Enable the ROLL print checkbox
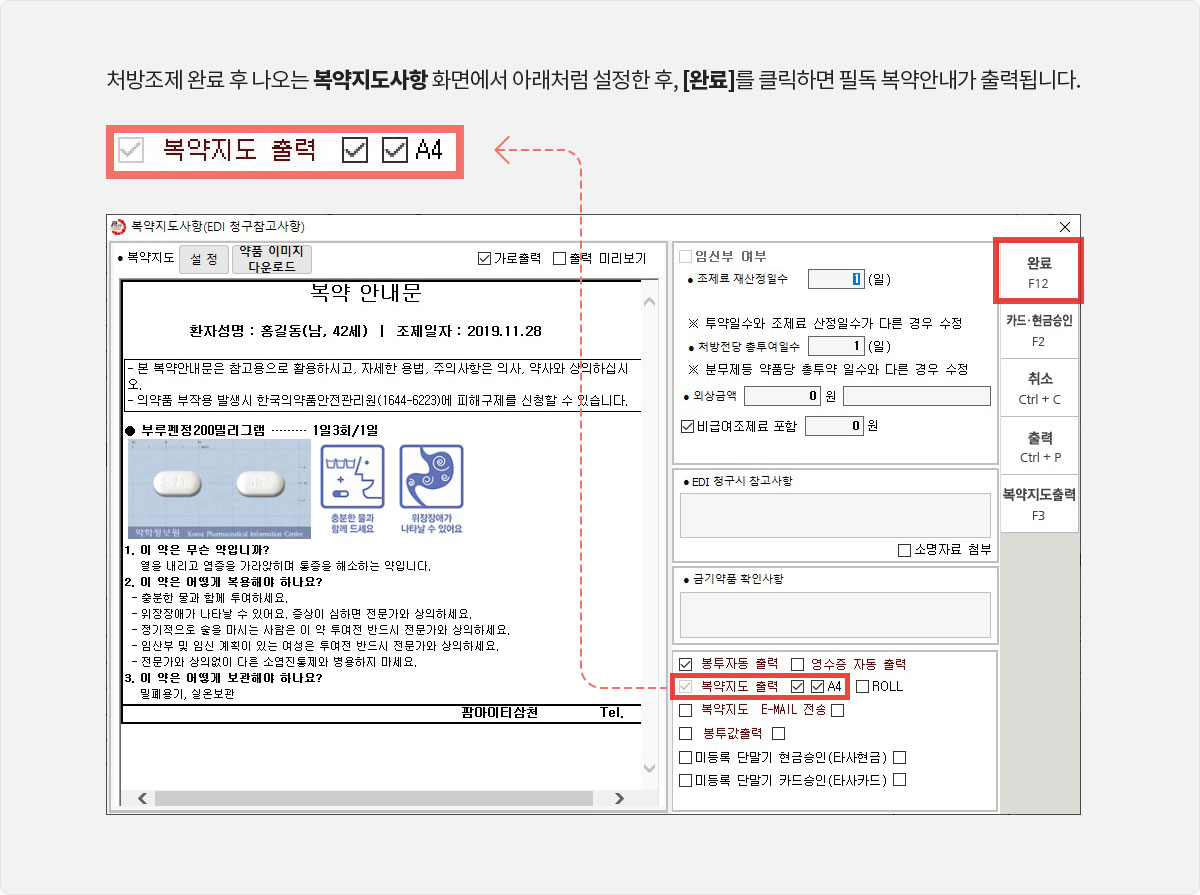This screenshot has width=1200, height=895. point(862,686)
